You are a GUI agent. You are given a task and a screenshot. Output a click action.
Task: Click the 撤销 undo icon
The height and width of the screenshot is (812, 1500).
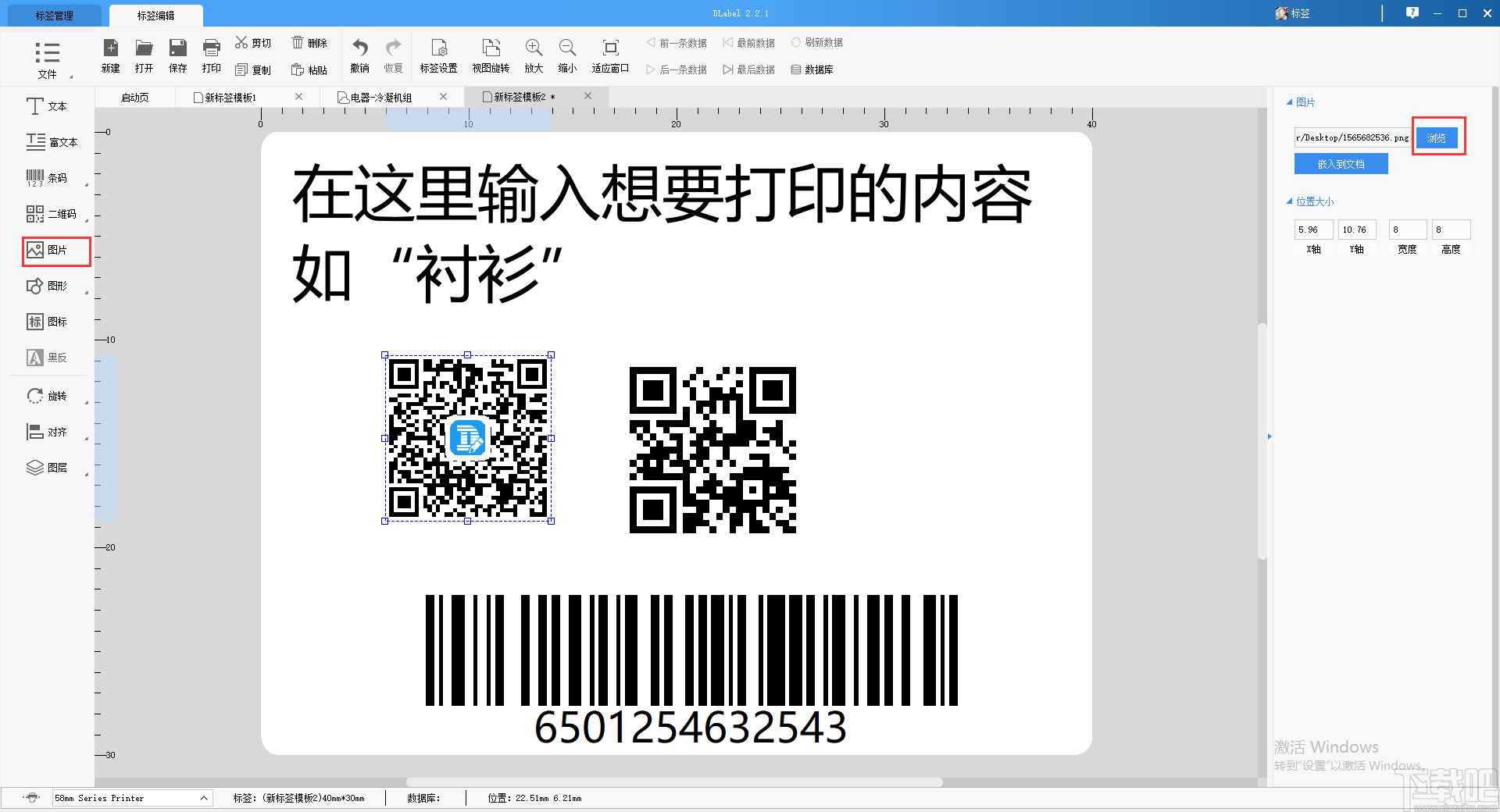click(359, 55)
